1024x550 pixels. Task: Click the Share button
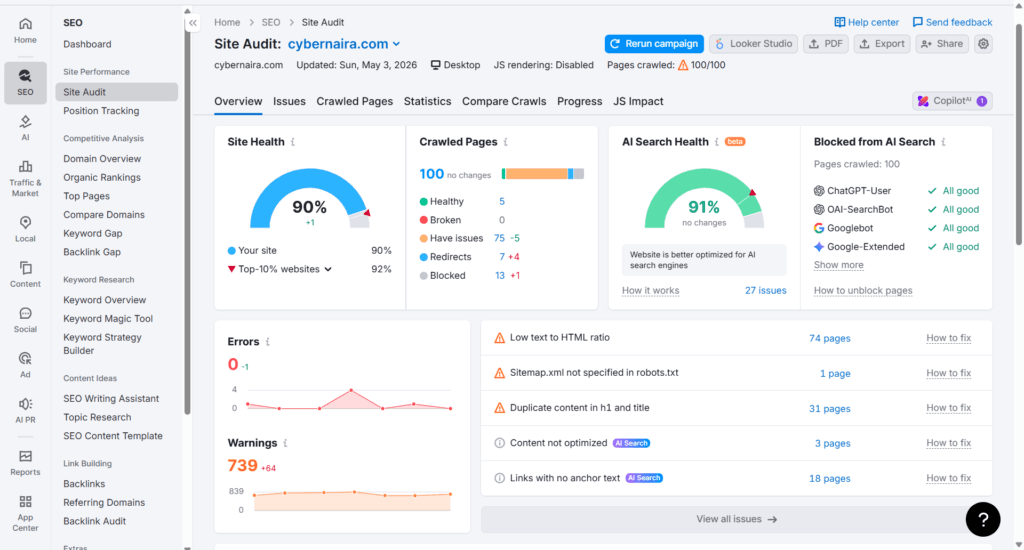942,44
